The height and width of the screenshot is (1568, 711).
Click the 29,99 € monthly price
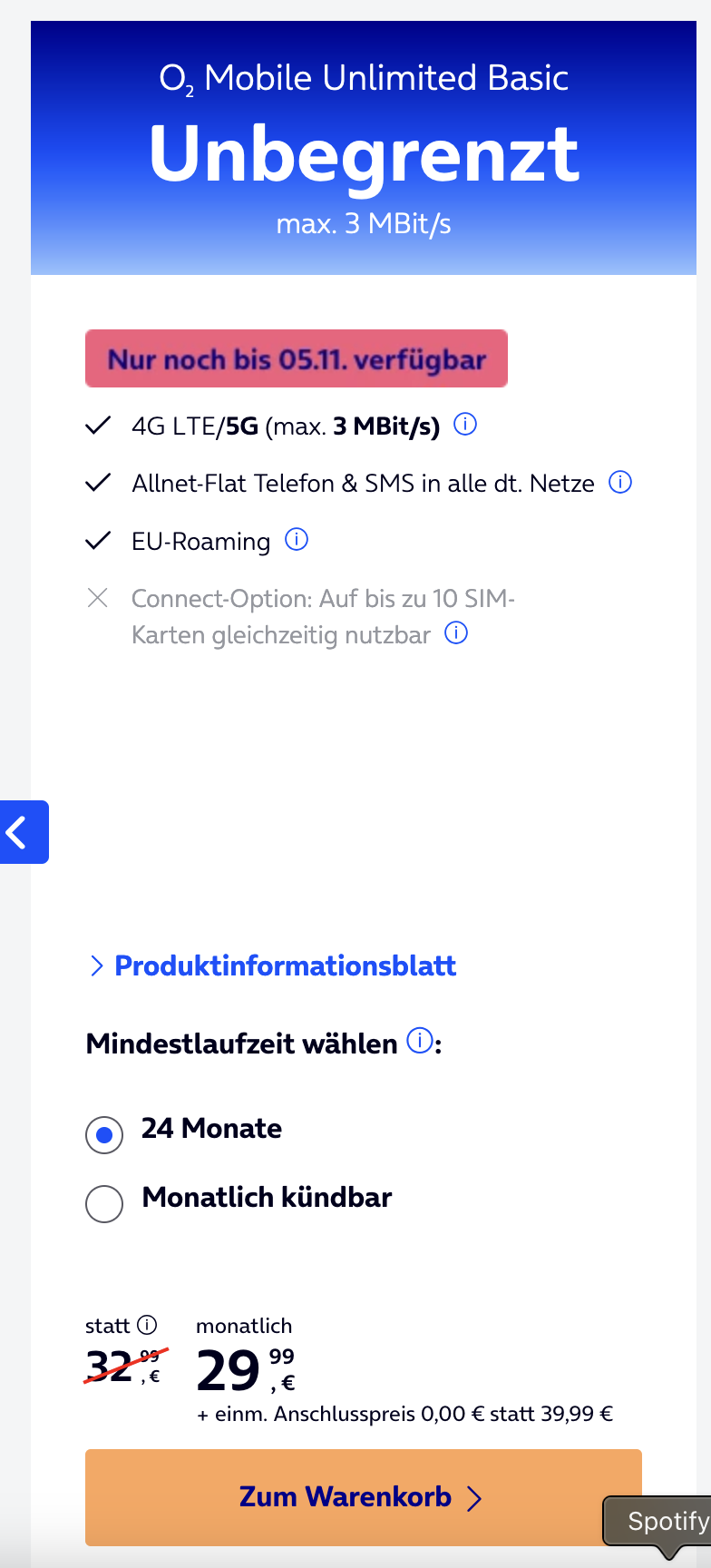[x=245, y=1371]
